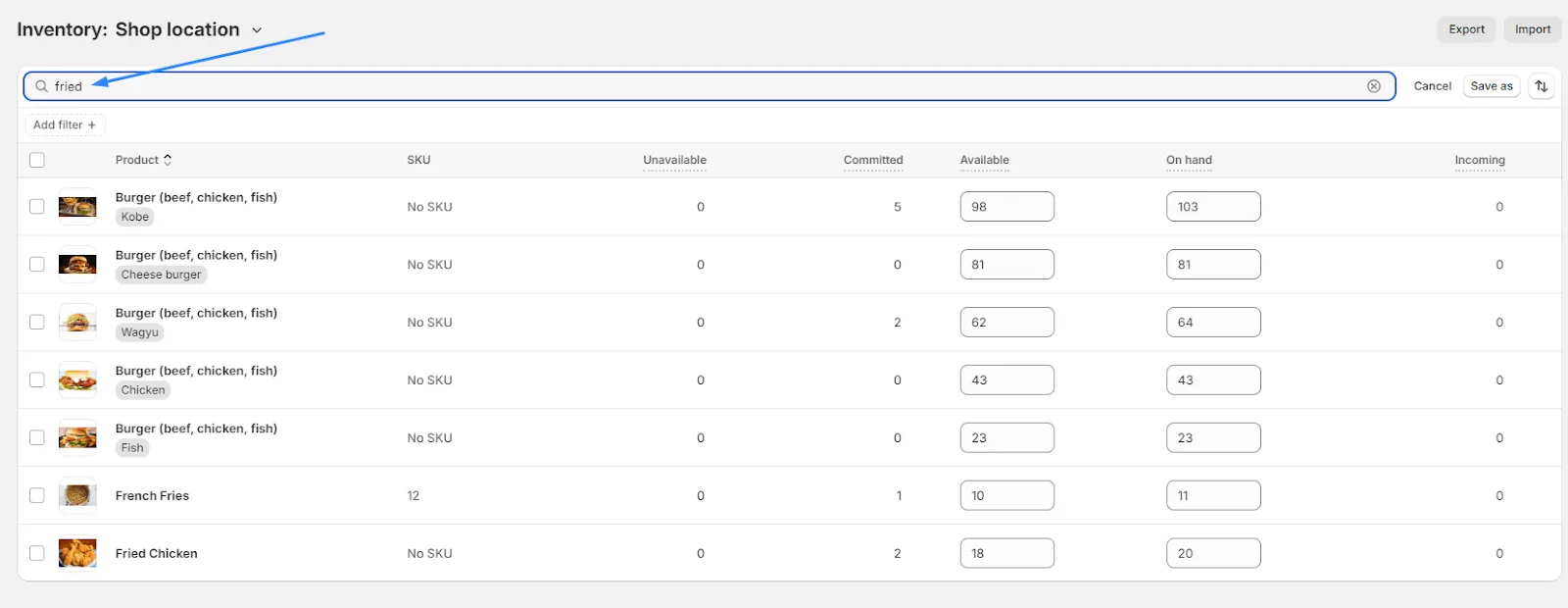Edit Available quantity 18 for Fried Chicken
Screen dimensions: 1568x608
coord(1007,554)
